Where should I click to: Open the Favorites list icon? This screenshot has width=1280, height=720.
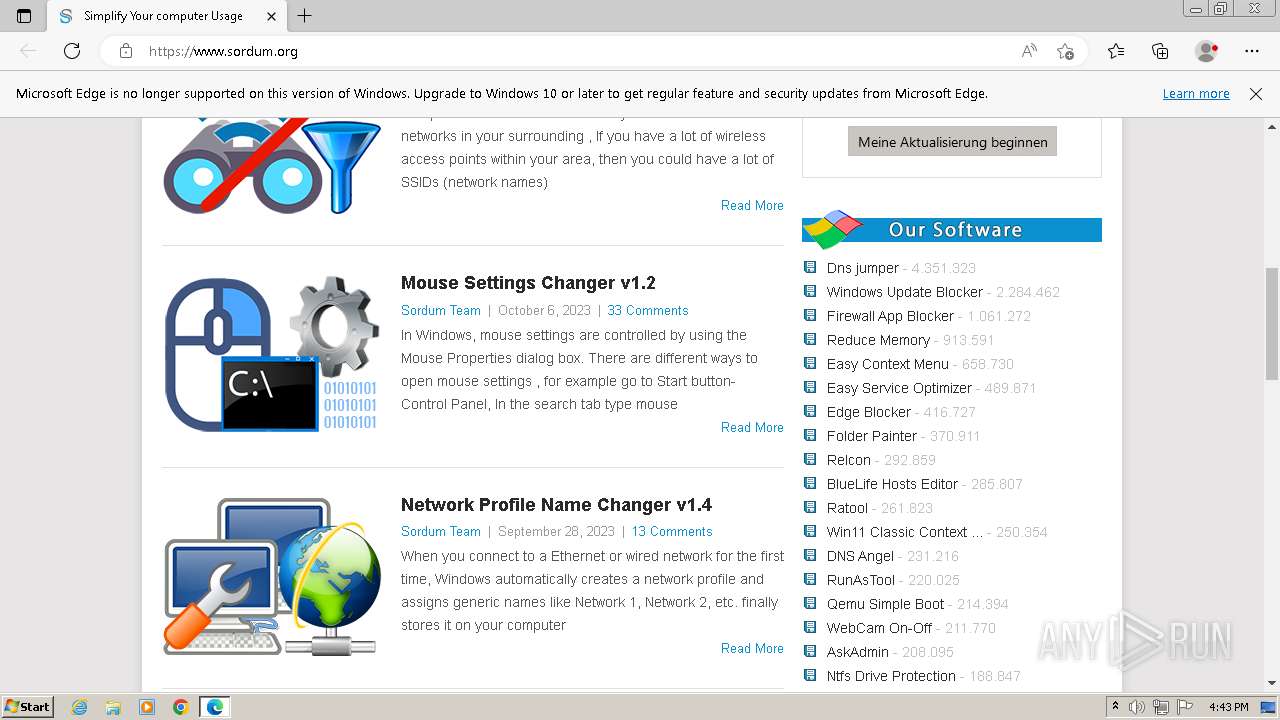[1116, 51]
